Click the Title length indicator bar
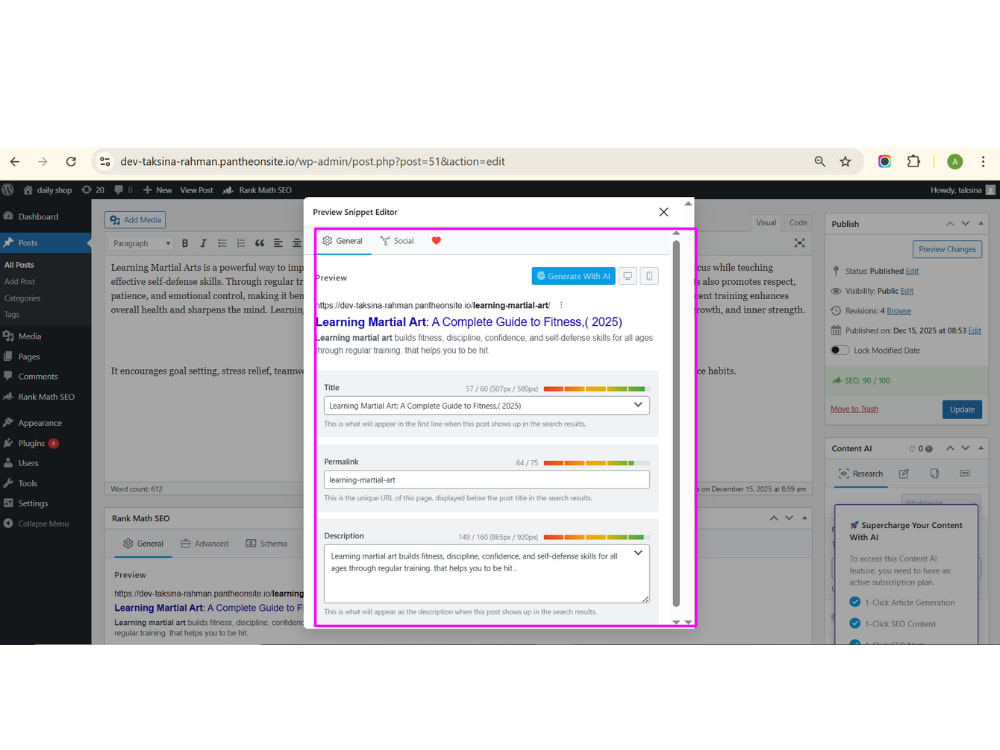Image resolution: width=1000 pixels, height=750 pixels. (x=596, y=388)
